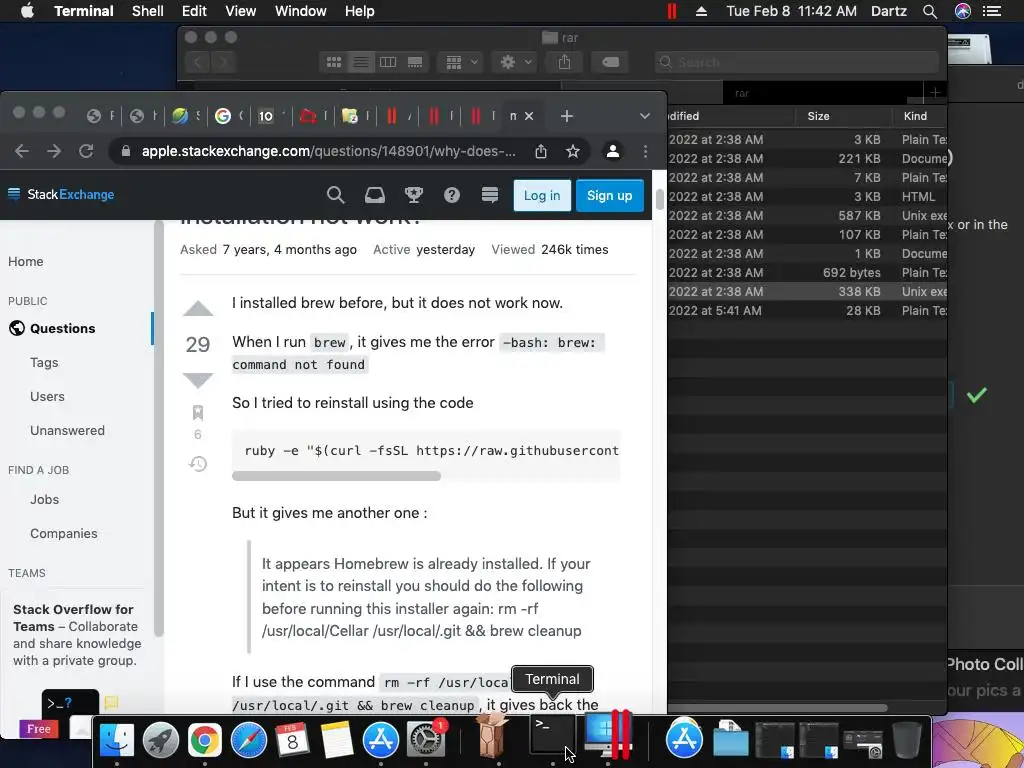This screenshot has height=768, width=1024.
Task: Open the Tags sidebar link
Action: click(x=44, y=362)
